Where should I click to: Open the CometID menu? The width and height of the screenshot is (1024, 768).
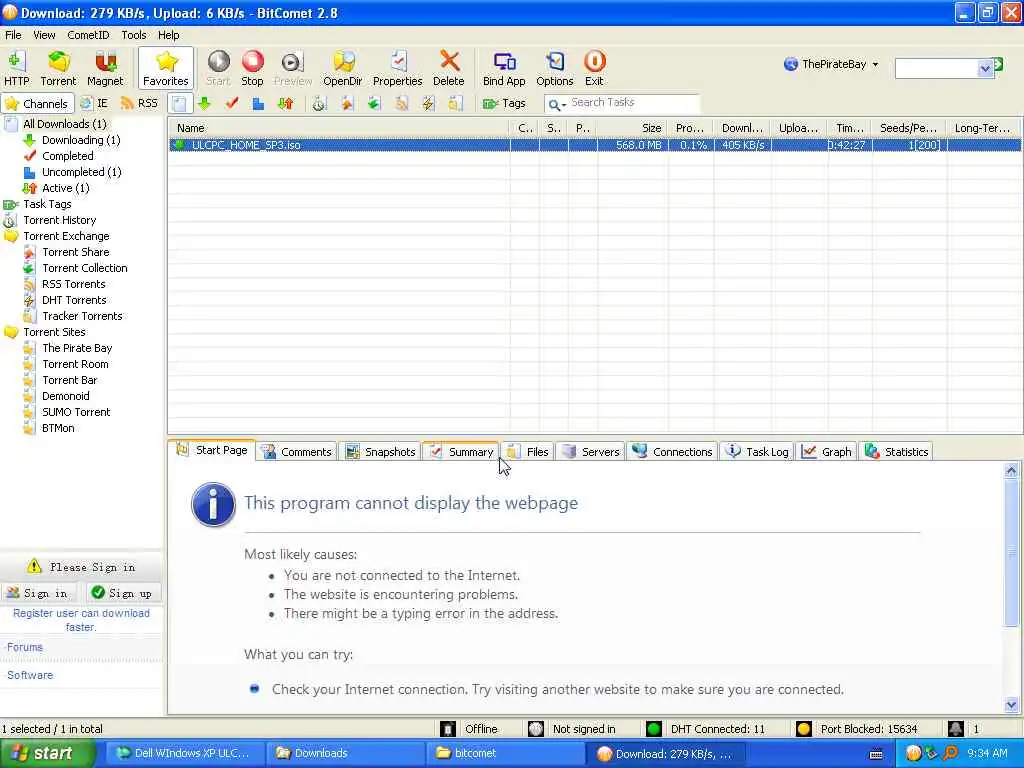pos(88,35)
